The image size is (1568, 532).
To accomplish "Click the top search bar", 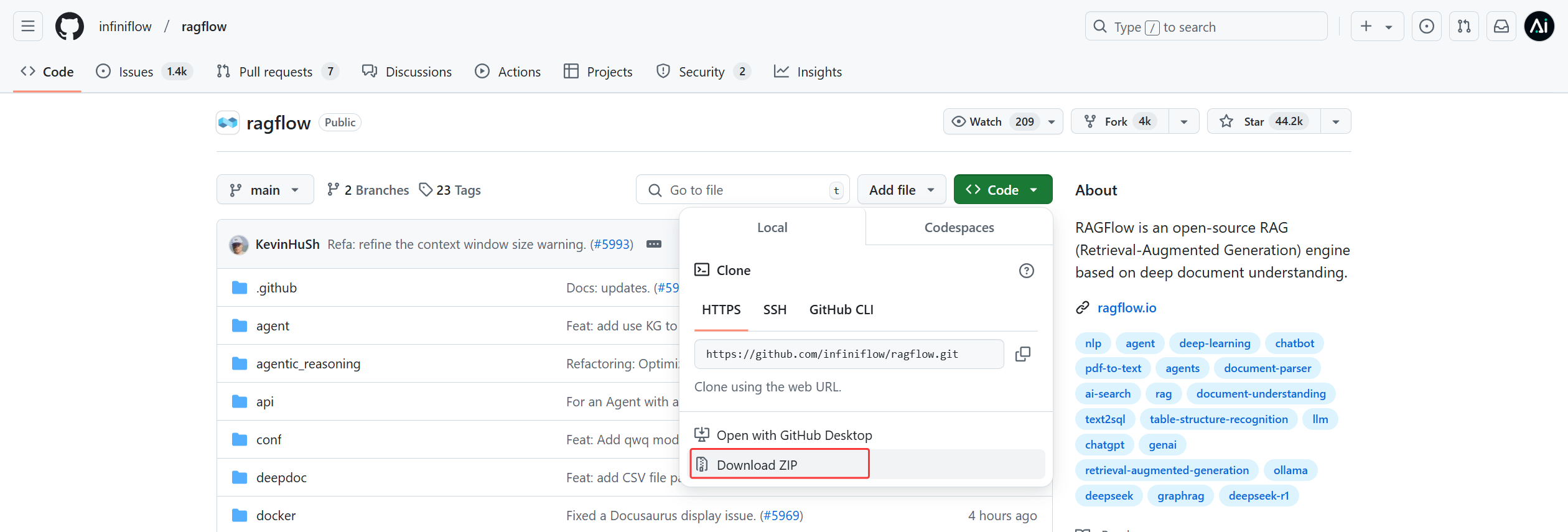I will click(x=1206, y=26).
